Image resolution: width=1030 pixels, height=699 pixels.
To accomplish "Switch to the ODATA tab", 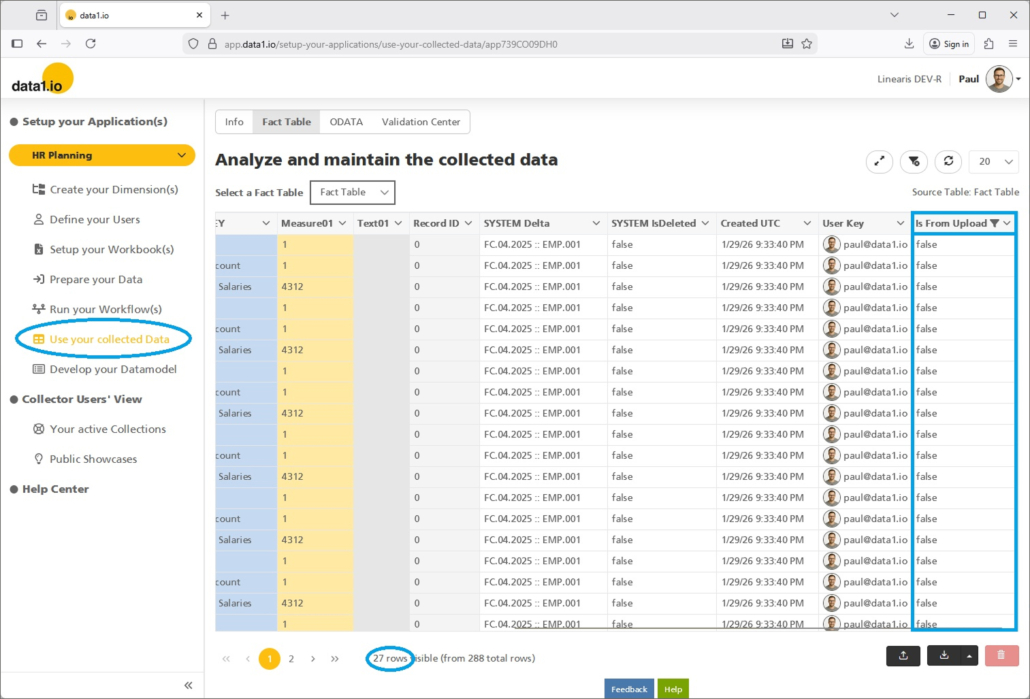I will [x=346, y=122].
